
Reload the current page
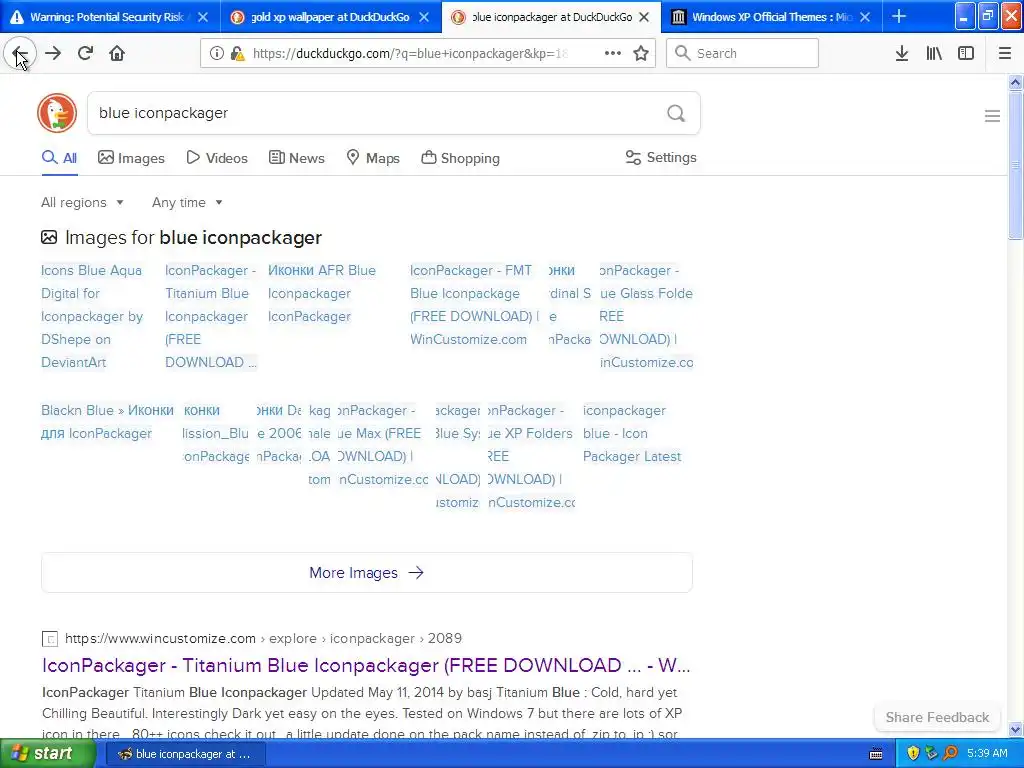coord(85,54)
